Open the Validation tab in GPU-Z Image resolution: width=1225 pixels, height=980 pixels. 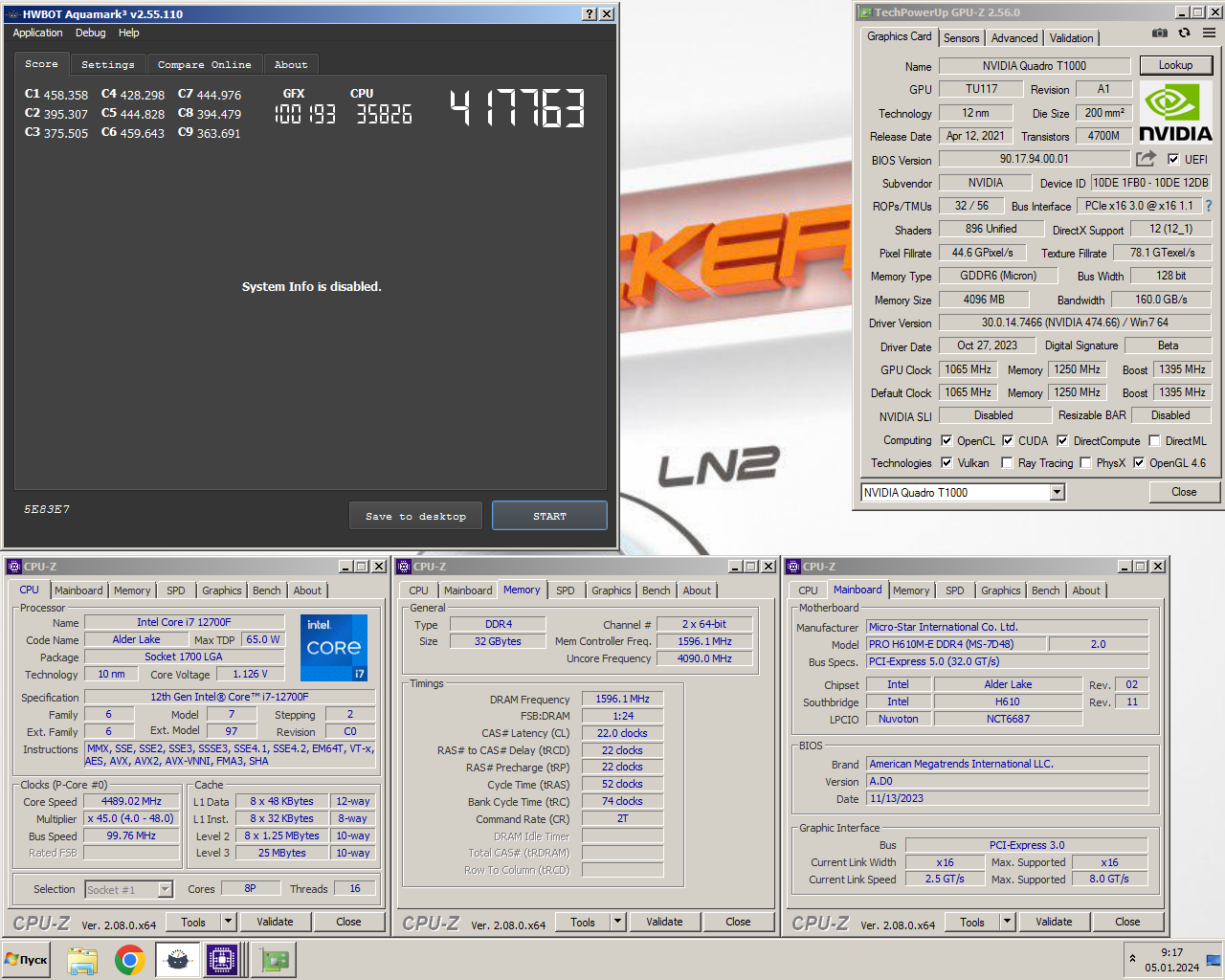[x=1071, y=38]
